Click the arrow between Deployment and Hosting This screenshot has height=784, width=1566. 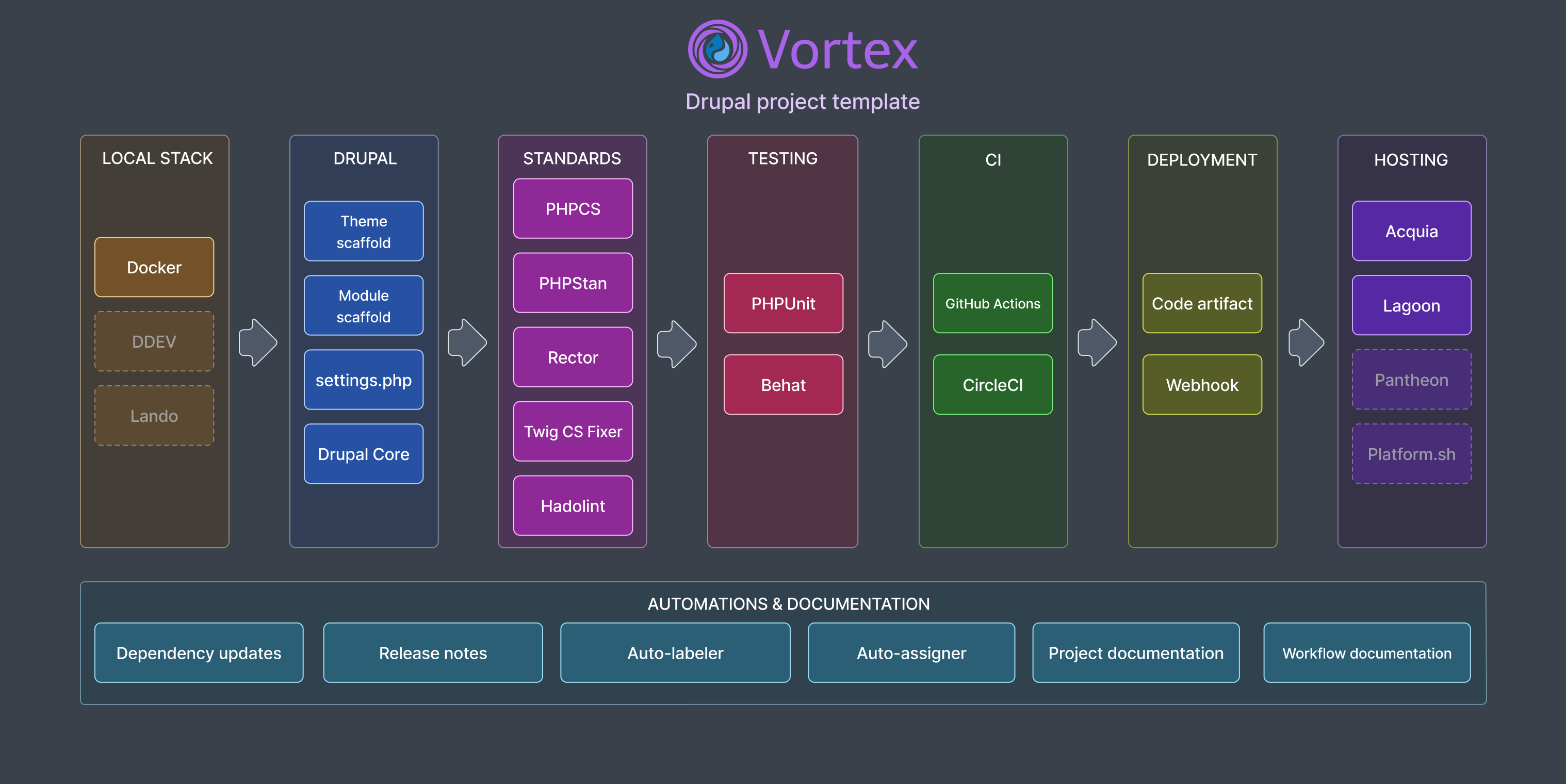[1306, 343]
